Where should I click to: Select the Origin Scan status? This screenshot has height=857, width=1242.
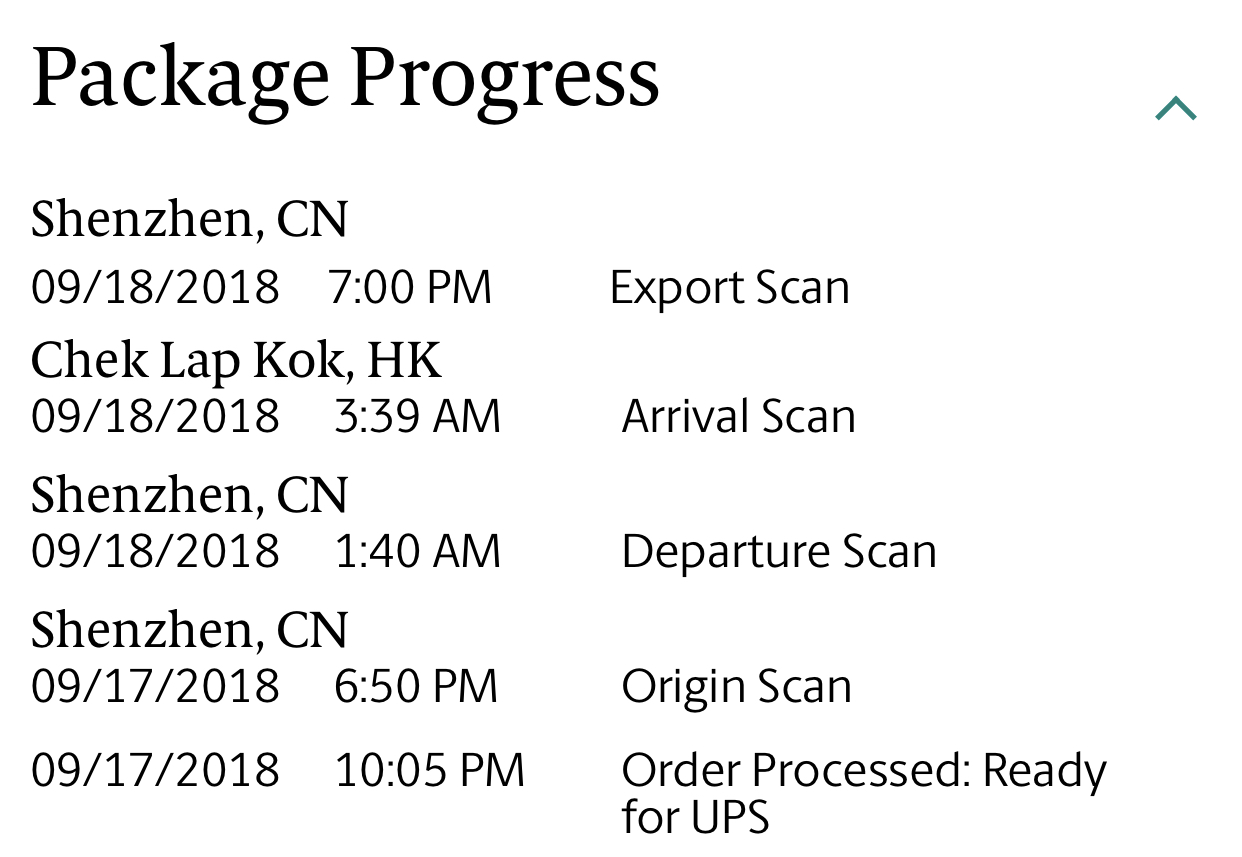[x=736, y=687]
